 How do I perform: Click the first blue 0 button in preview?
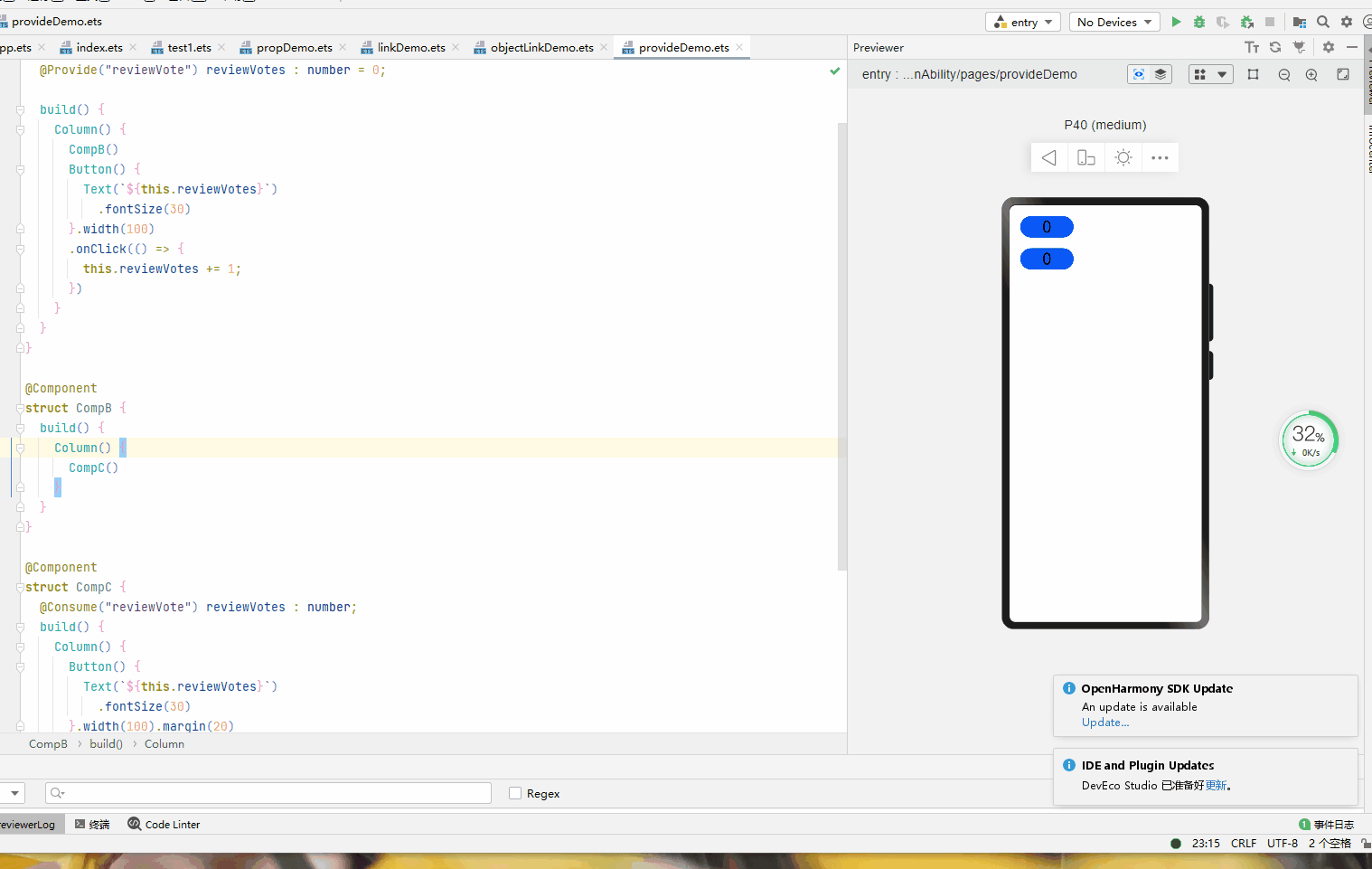click(1047, 227)
